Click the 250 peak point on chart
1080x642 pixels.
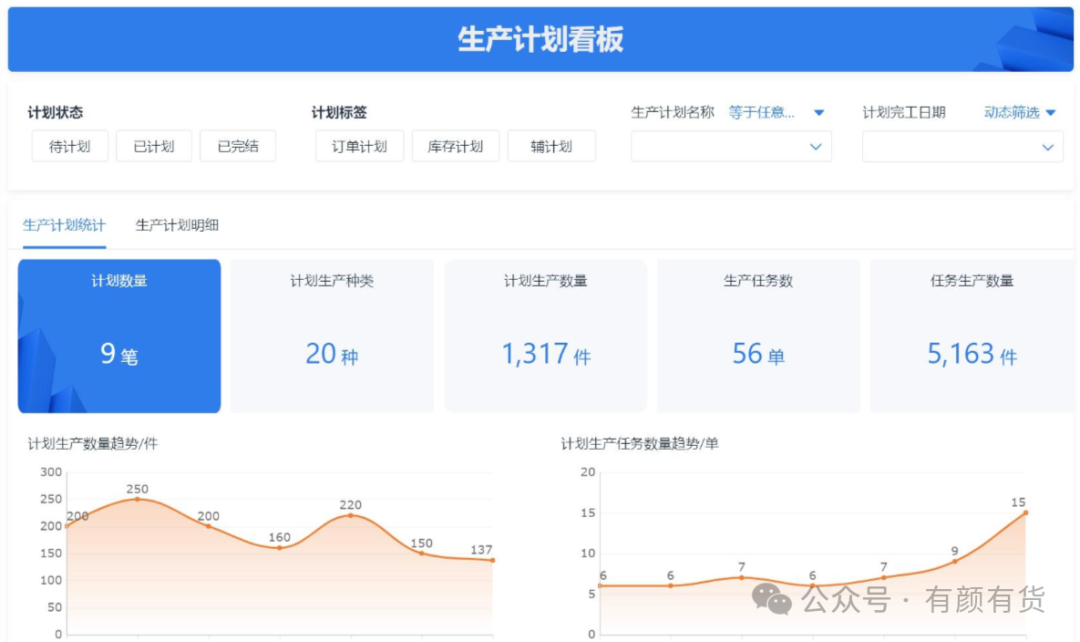(137, 499)
